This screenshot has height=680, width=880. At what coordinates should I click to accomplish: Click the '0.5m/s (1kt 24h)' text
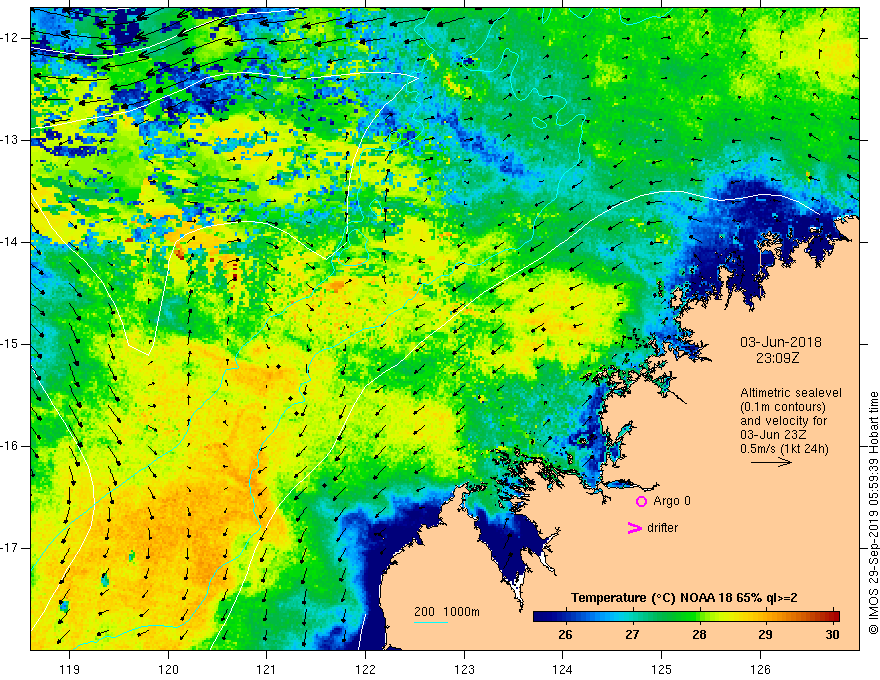[x=784, y=448]
